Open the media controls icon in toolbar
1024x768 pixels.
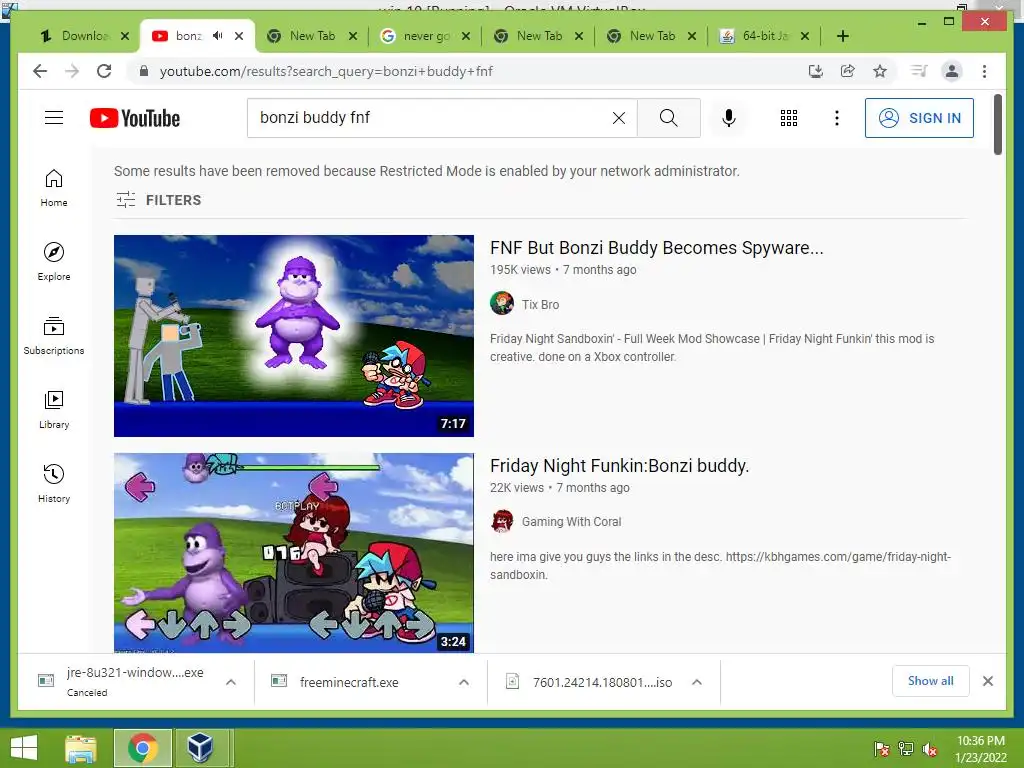point(919,71)
